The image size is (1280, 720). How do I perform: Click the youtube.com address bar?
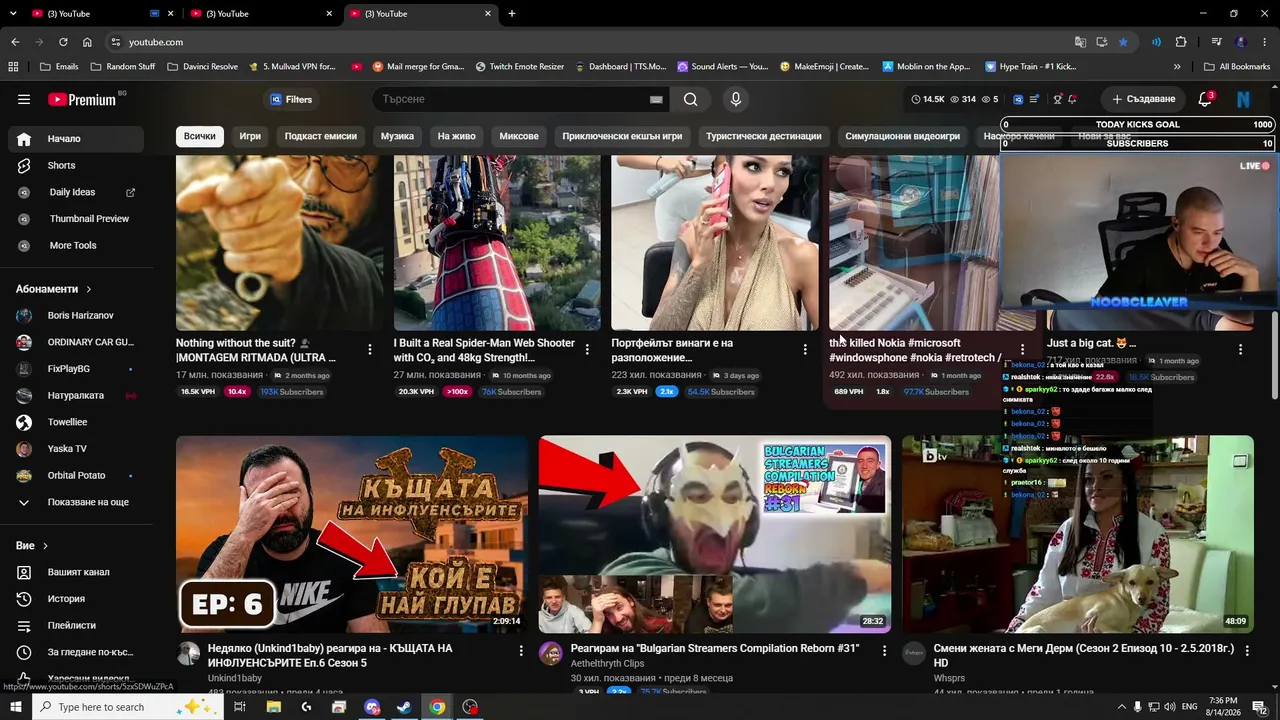(590, 42)
